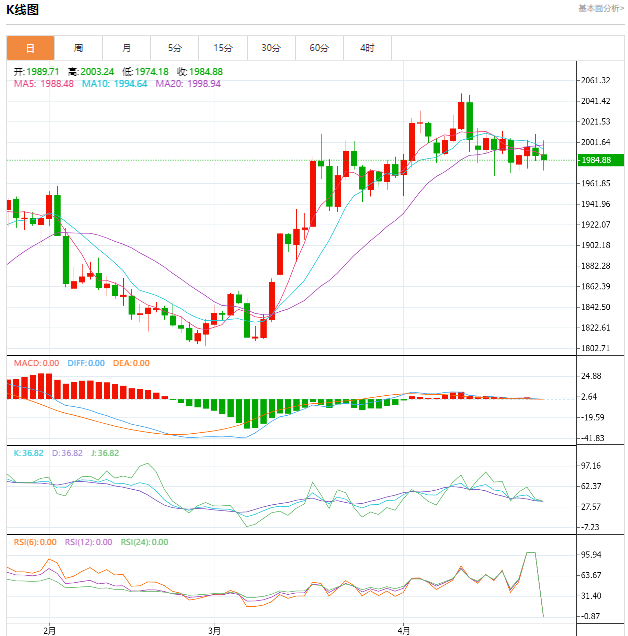This screenshot has width=628, height=636.
Task: Open the 5分 chart tab
Action: pyautogui.click(x=174, y=48)
